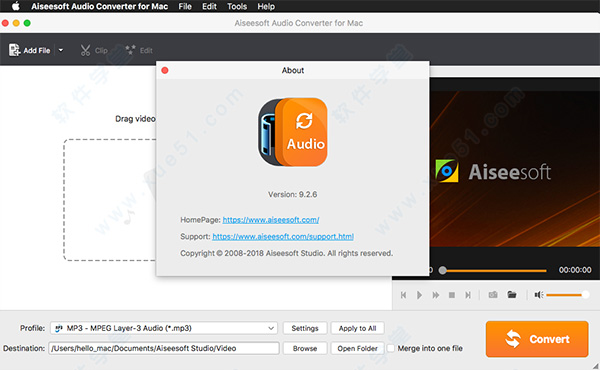600x370 pixels.
Task: Mute audio with speaker icon
Action: [539, 295]
